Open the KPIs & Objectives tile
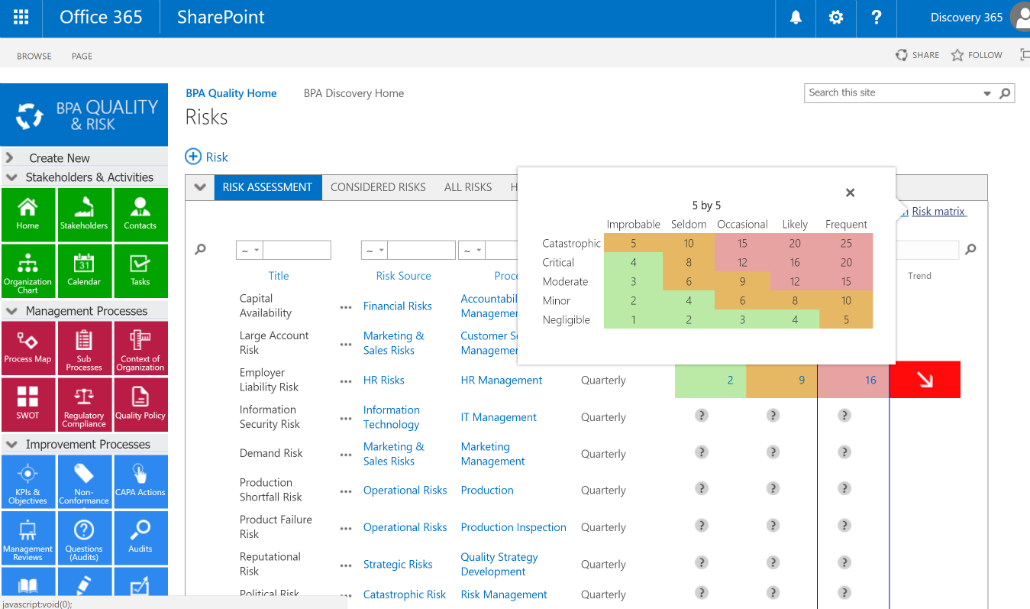The image size is (1030, 609). 28,482
